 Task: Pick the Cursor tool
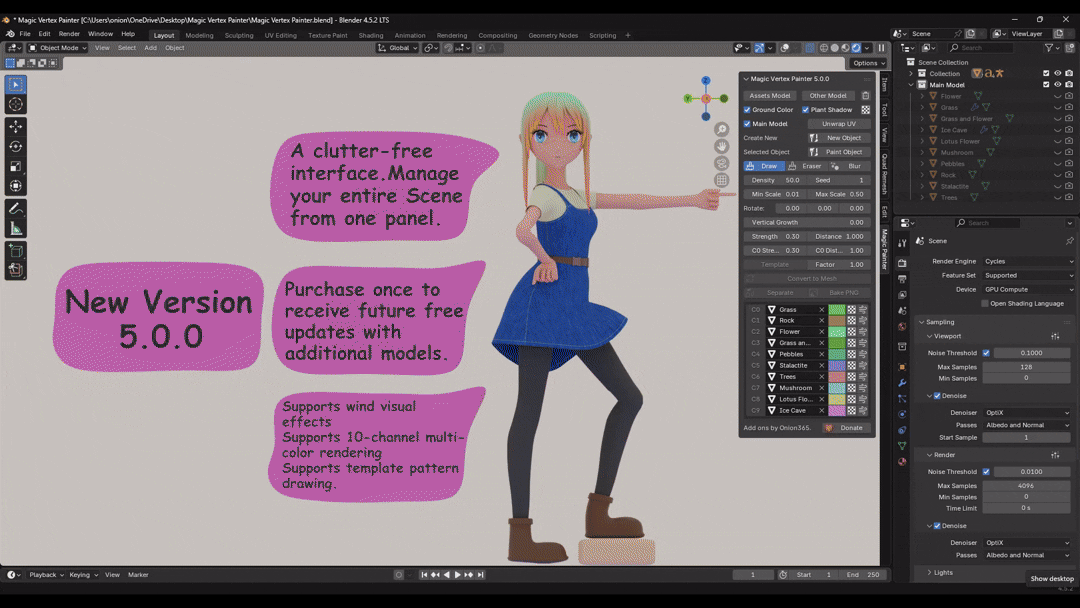(x=16, y=105)
